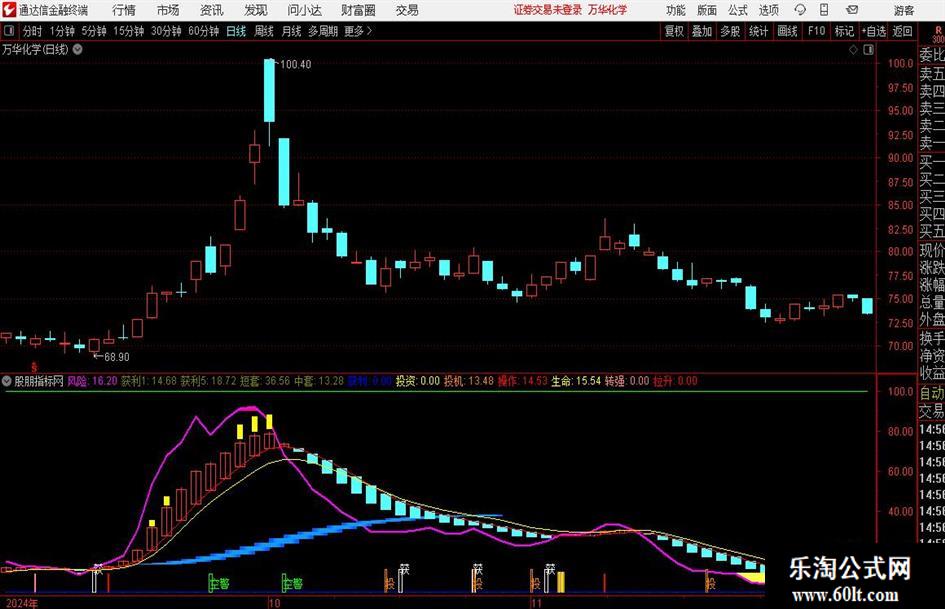Screen dimensions: 945x609
Task: Expand the 股朋指标网 indicator dropdown arrow
Action: pos(7,381)
